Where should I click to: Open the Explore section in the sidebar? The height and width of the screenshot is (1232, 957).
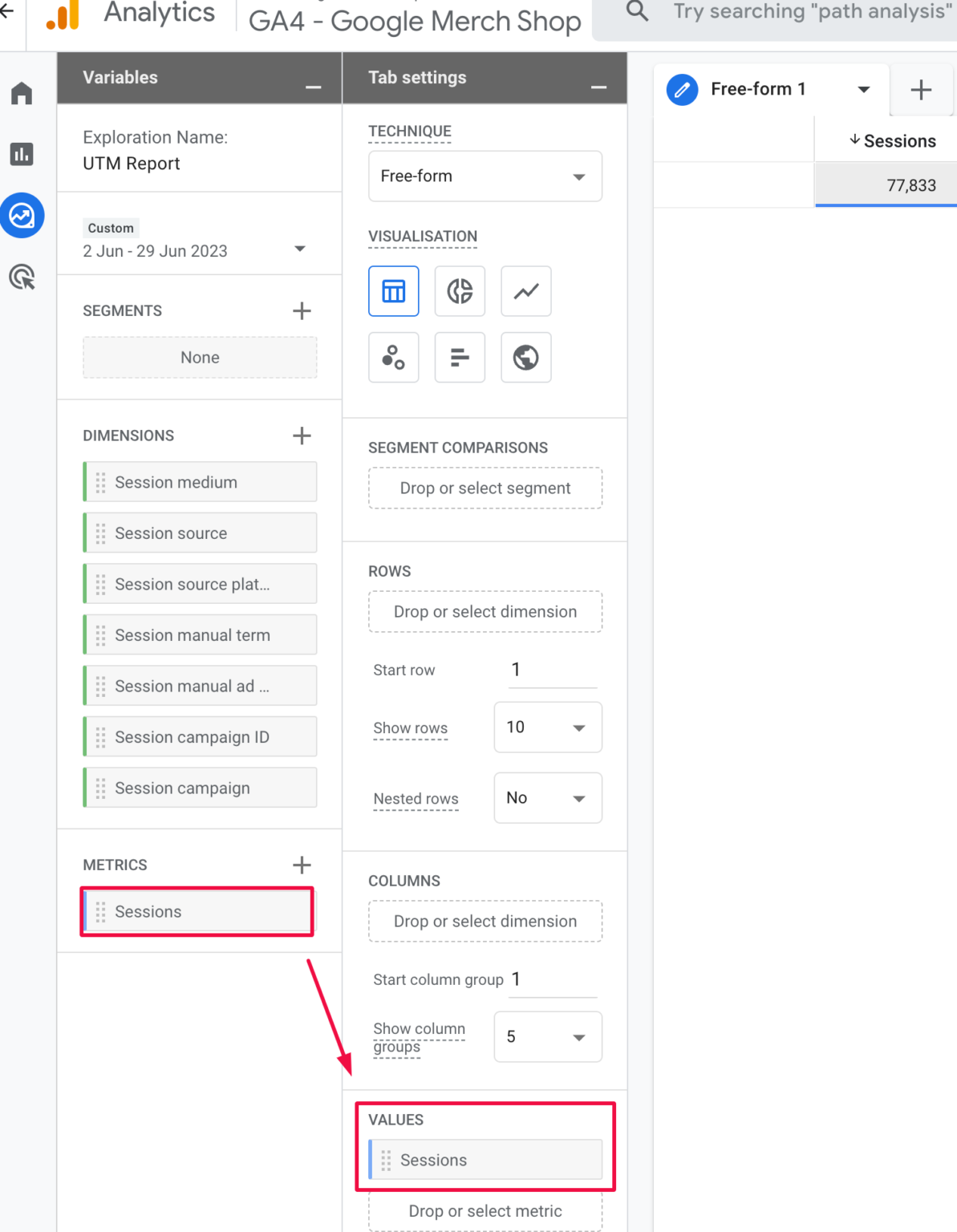[x=22, y=215]
